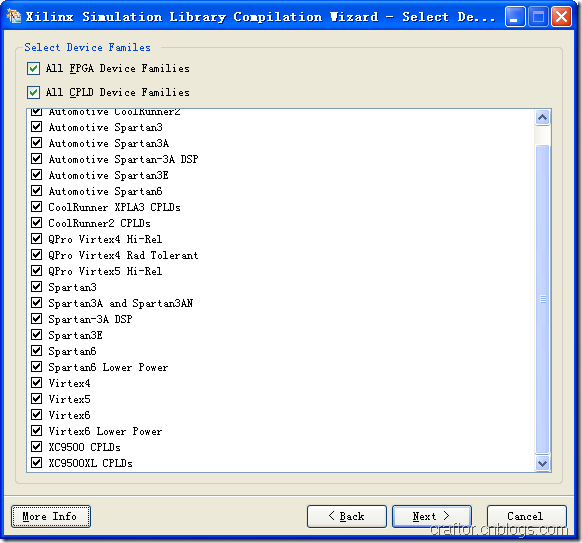Click the Xilinx wizard title bar icon
Viewport: 582px width, 543px height.
click(13, 16)
